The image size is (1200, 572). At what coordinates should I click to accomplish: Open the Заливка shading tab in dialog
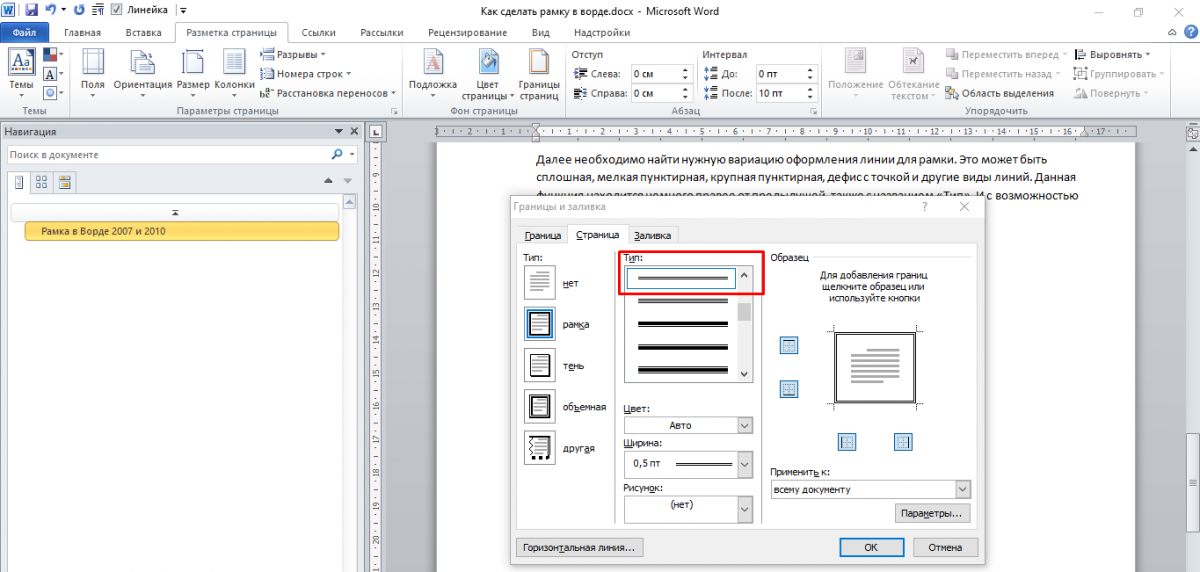[x=653, y=235]
